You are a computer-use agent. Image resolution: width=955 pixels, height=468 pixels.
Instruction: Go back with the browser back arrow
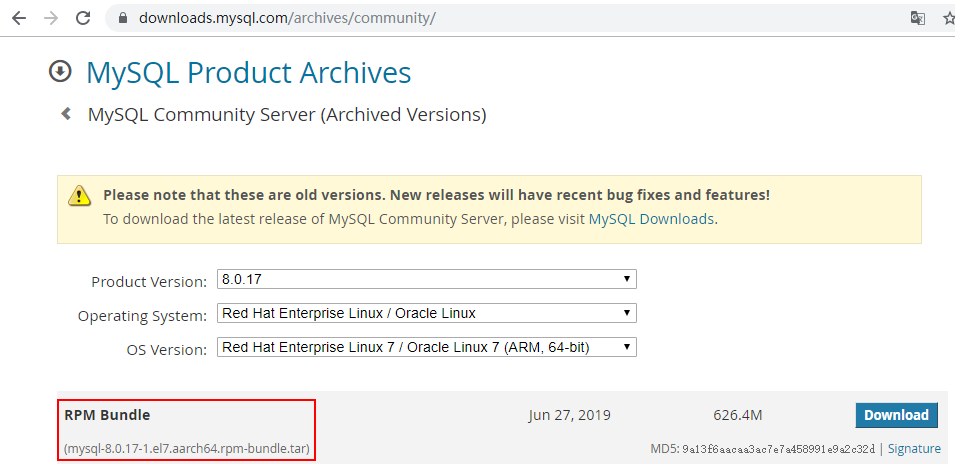tap(19, 18)
